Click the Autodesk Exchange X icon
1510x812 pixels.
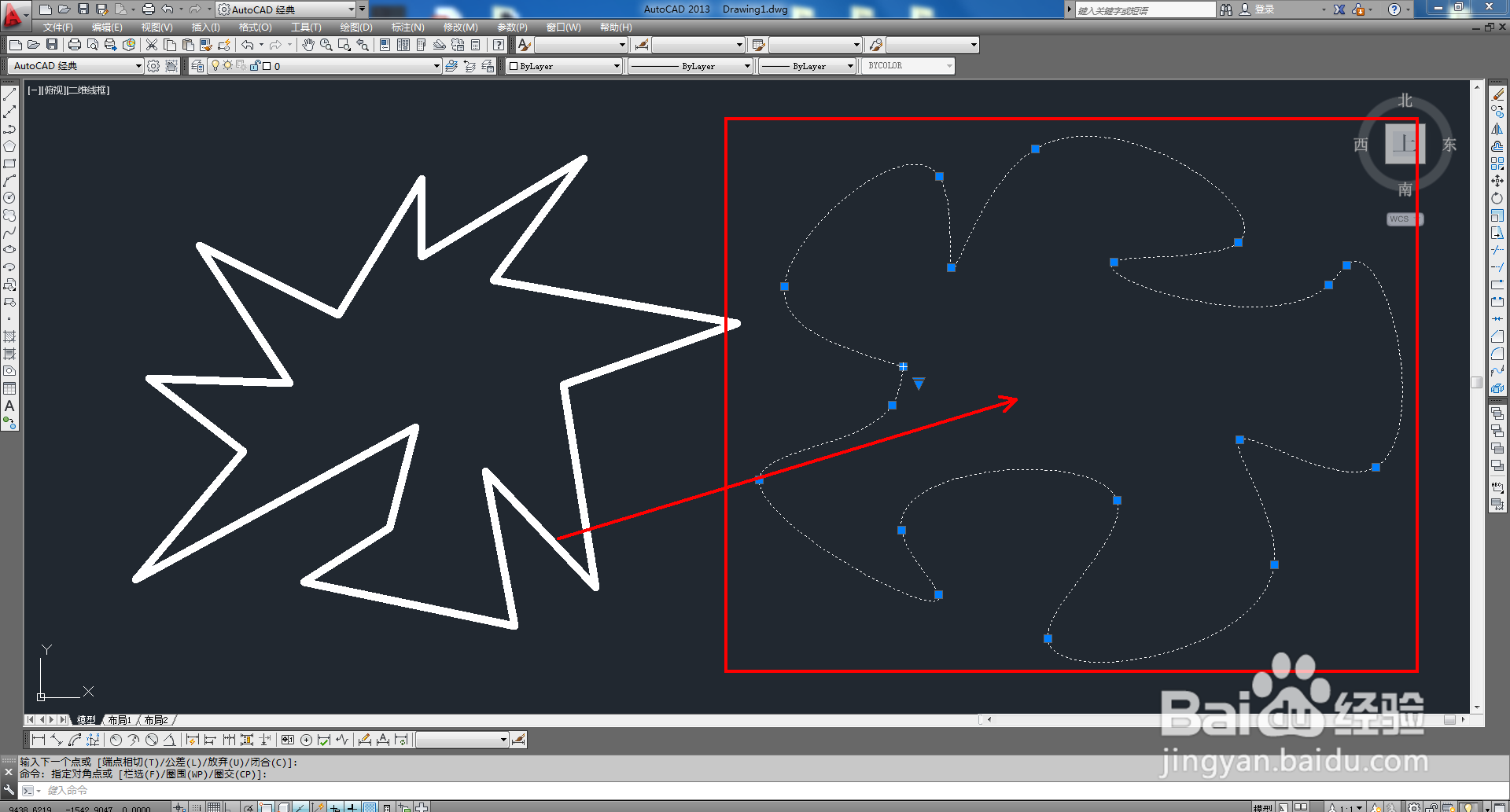(1339, 9)
